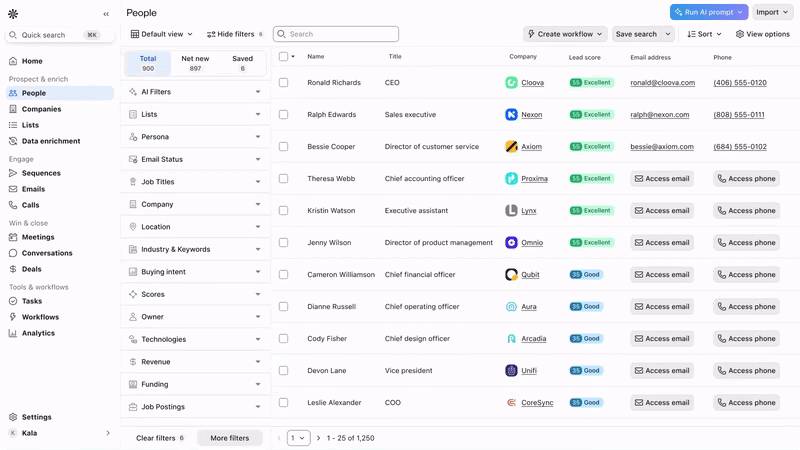Click the Unifi company logo icon

click(x=511, y=371)
